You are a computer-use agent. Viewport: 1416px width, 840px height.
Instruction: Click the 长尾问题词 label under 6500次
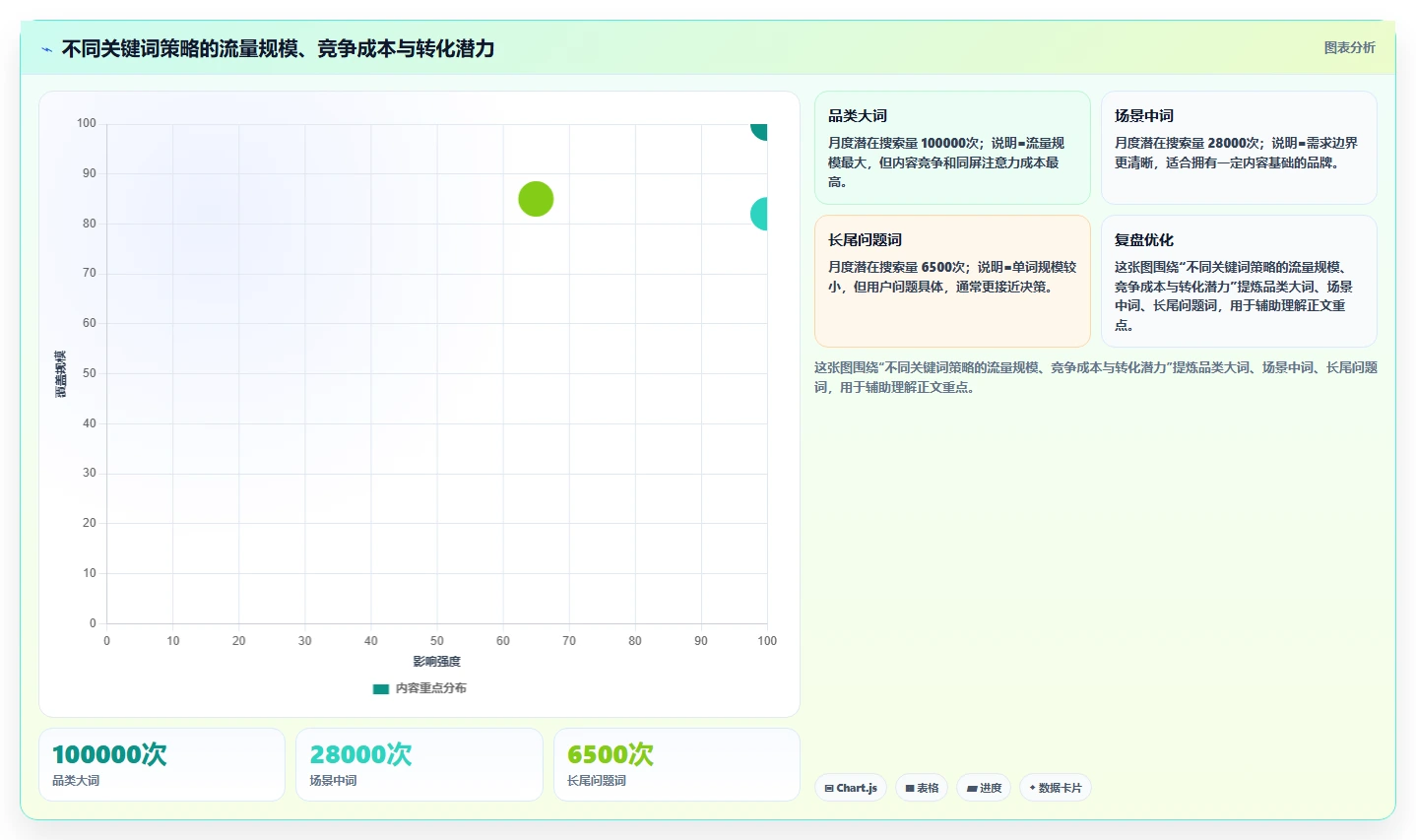(x=597, y=781)
